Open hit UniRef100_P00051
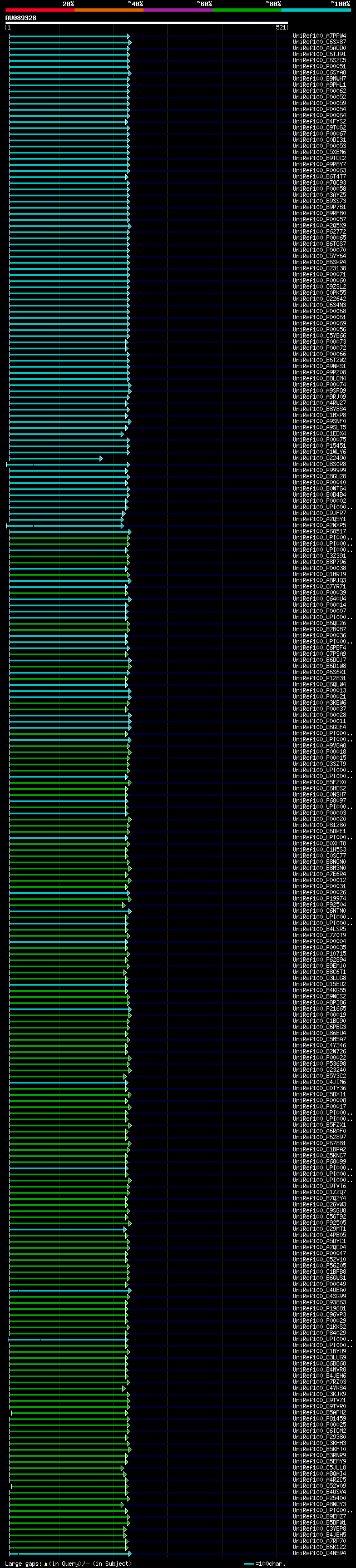 tap(319, 66)
